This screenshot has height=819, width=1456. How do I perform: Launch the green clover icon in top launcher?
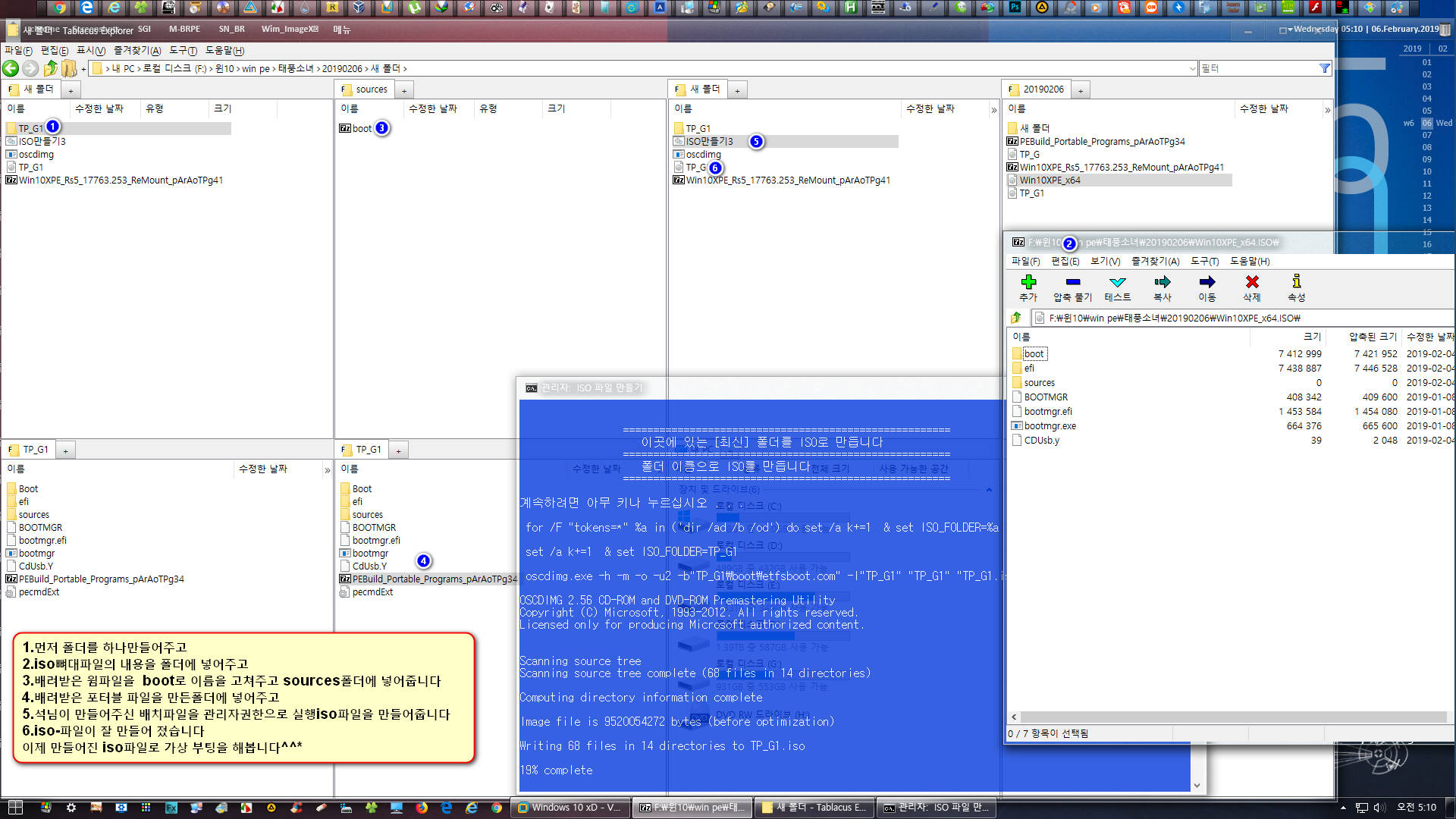(x=141, y=8)
